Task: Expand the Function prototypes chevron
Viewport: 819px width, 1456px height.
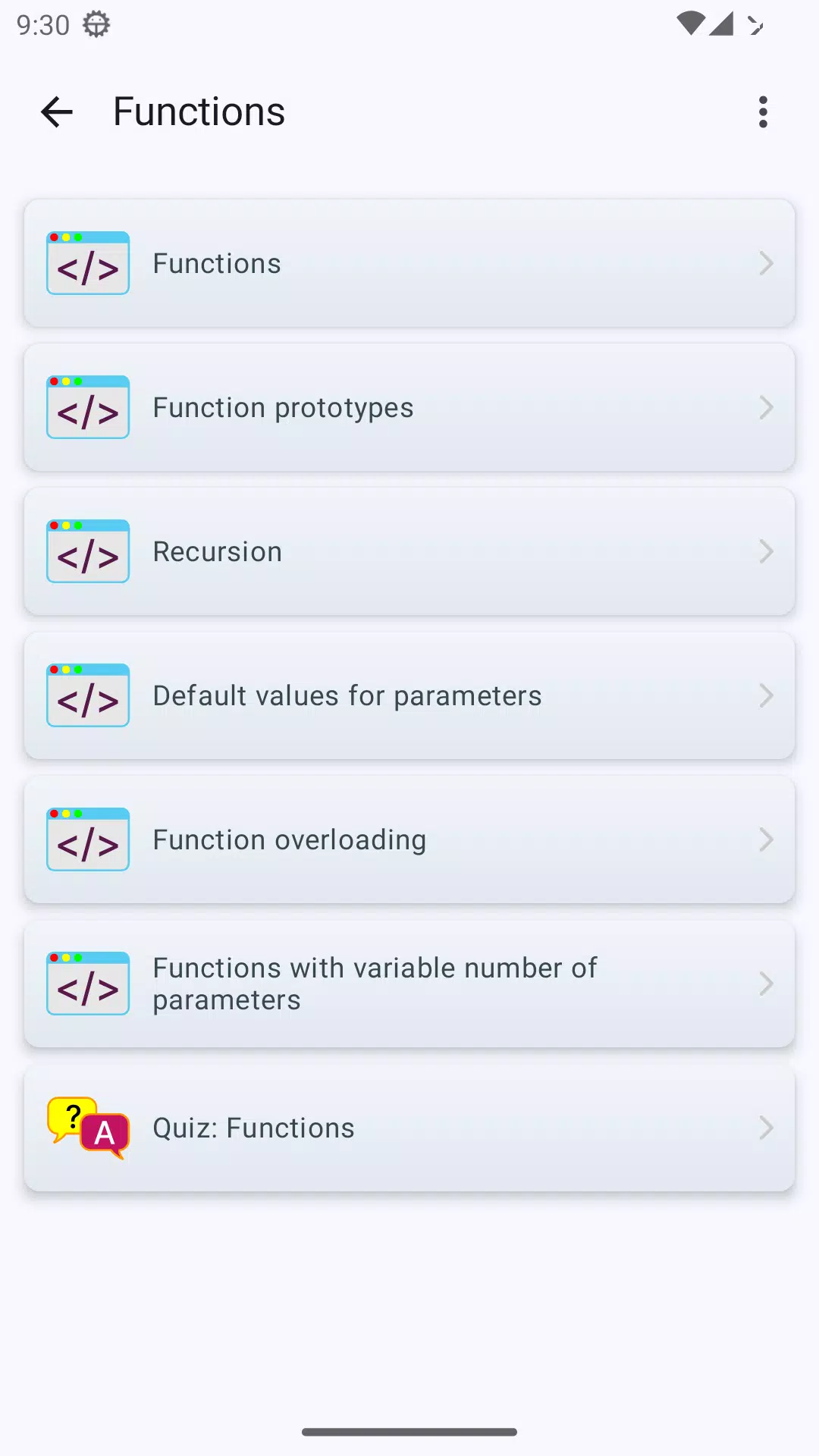Action: coord(766,407)
